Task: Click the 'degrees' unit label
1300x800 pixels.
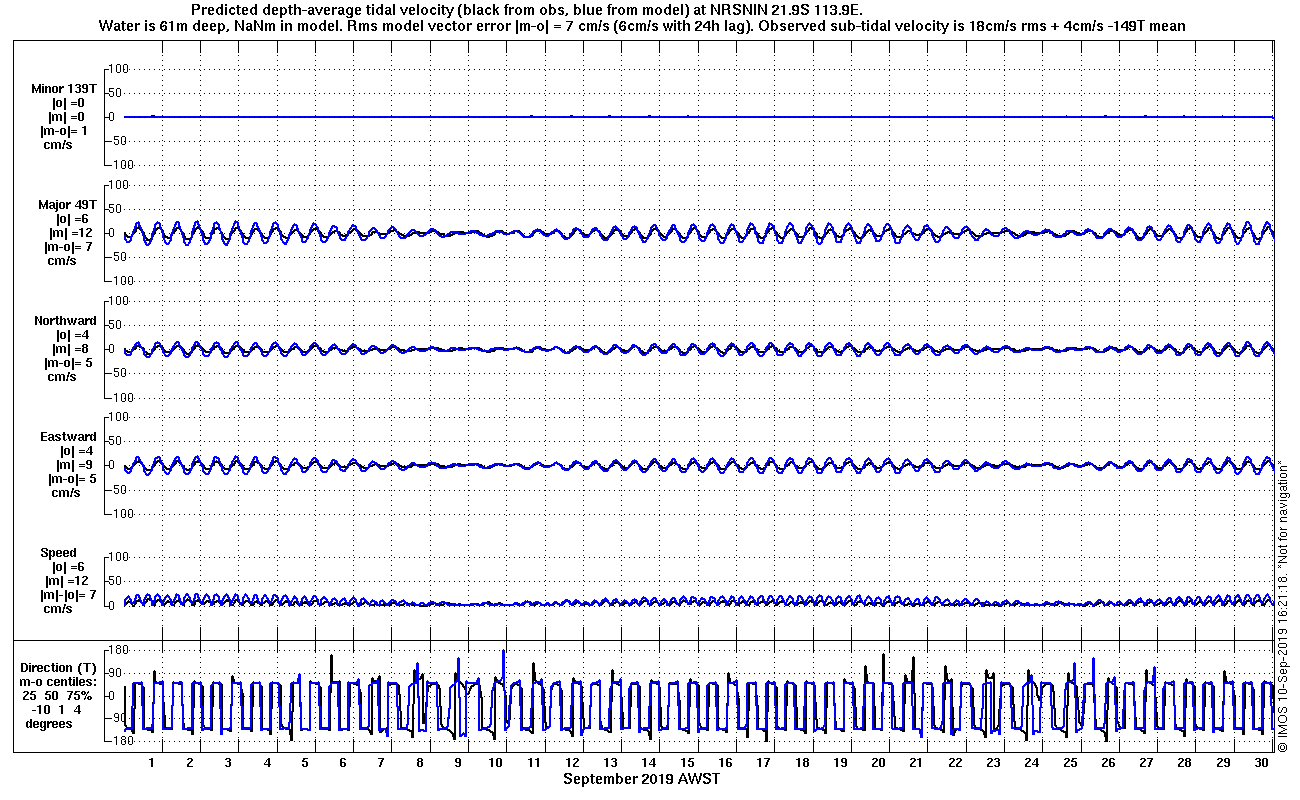Action: (x=49, y=723)
